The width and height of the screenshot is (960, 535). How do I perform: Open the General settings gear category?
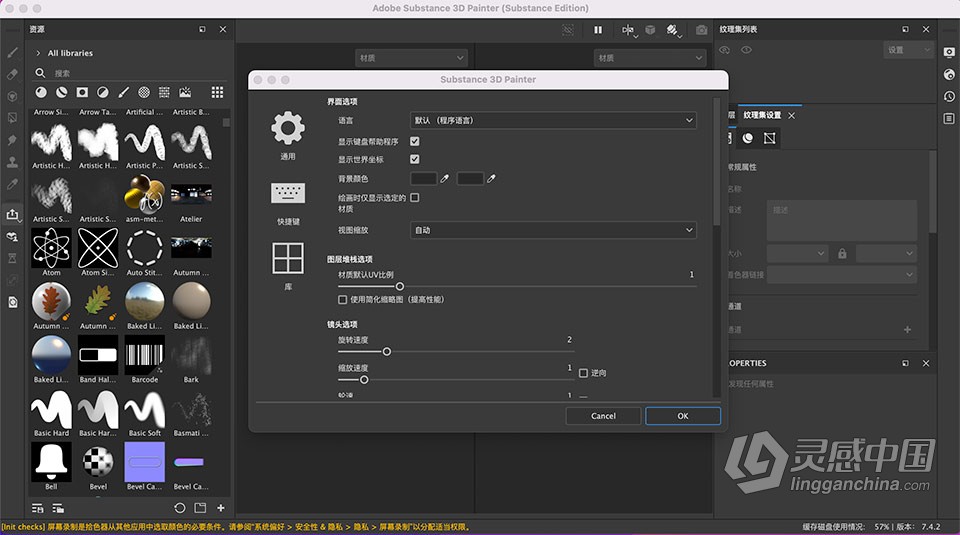(x=288, y=129)
